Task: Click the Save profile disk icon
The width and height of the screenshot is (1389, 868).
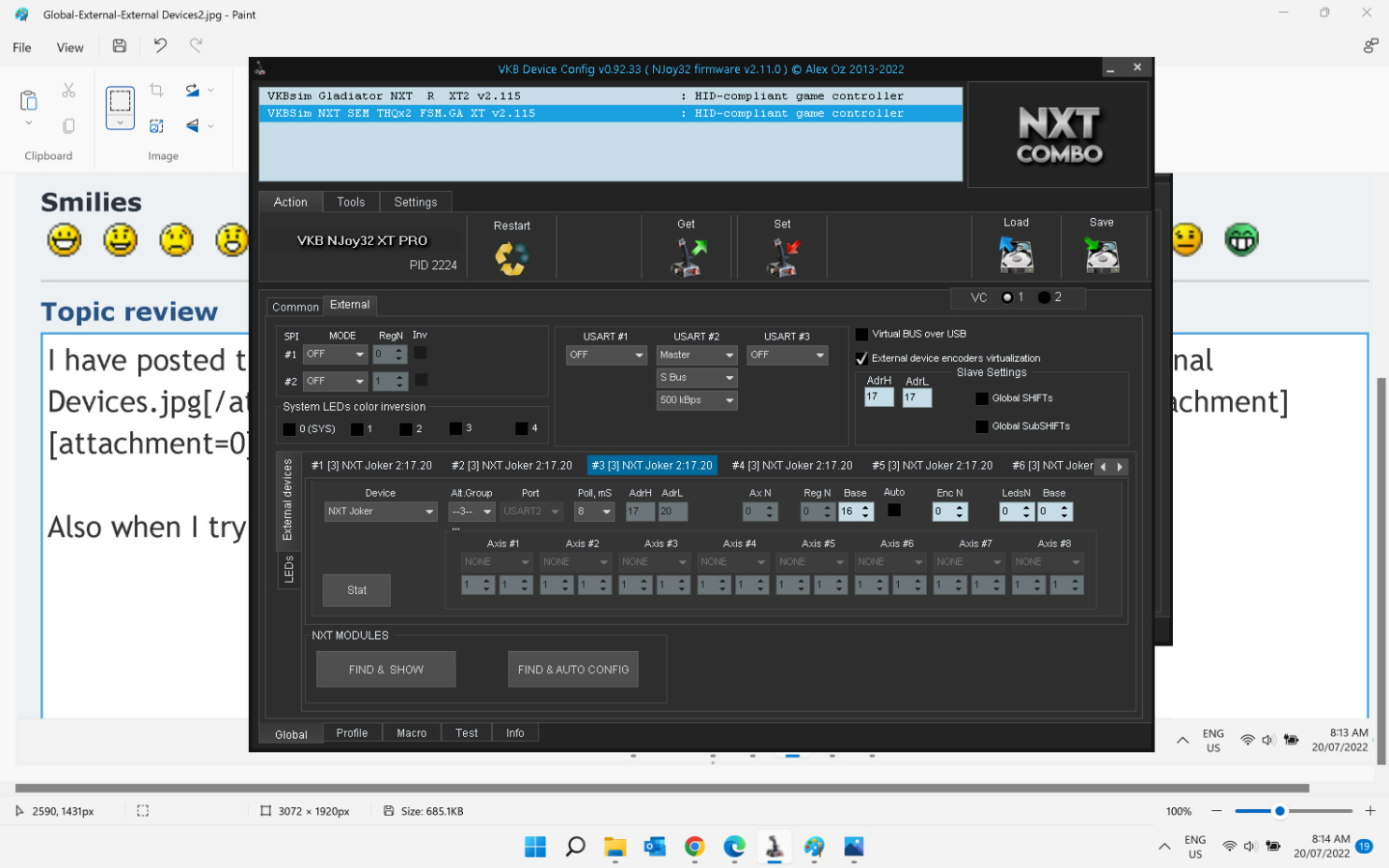Action: pyautogui.click(x=1102, y=256)
